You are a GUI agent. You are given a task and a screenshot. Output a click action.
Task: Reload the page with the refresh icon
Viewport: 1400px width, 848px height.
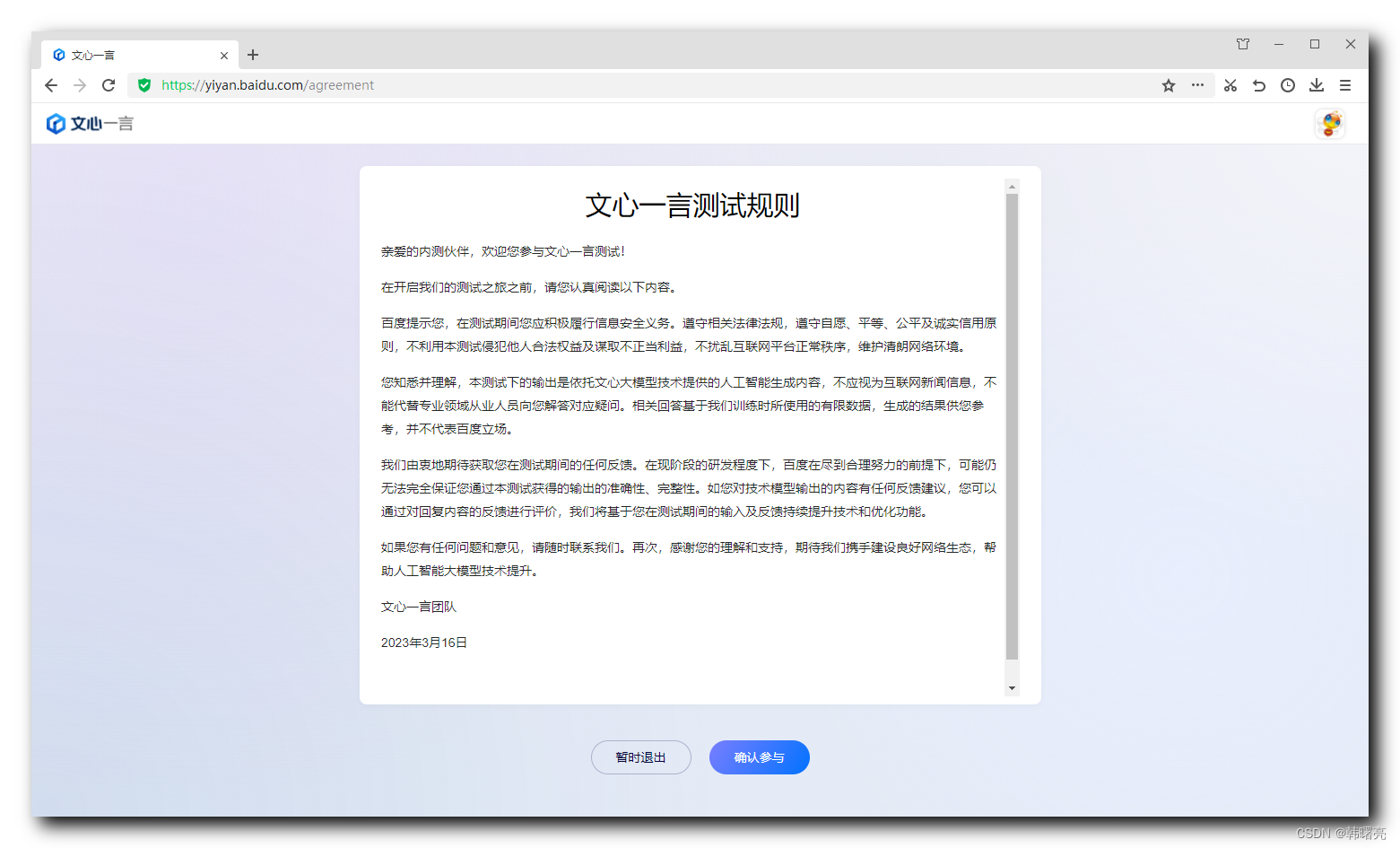point(109,85)
